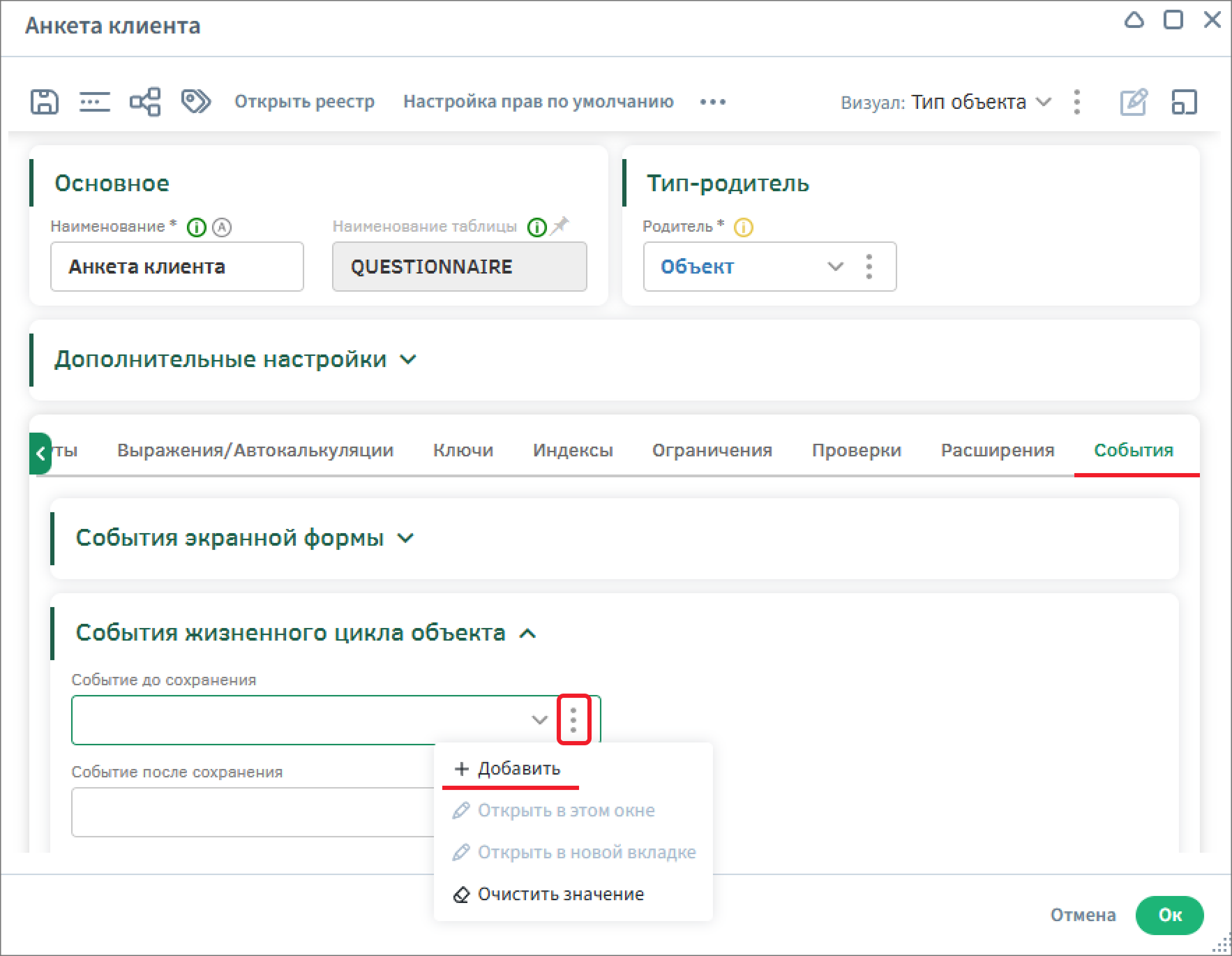The image size is (1232, 956).
Task: Click the tags icon in toolbar
Action: pyautogui.click(x=195, y=102)
